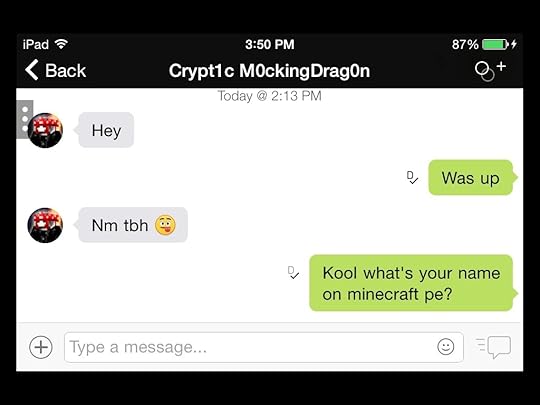The height and width of the screenshot is (405, 540).
Task: Tap the delivered checkmark beside the Kool message
Action: (293, 272)
